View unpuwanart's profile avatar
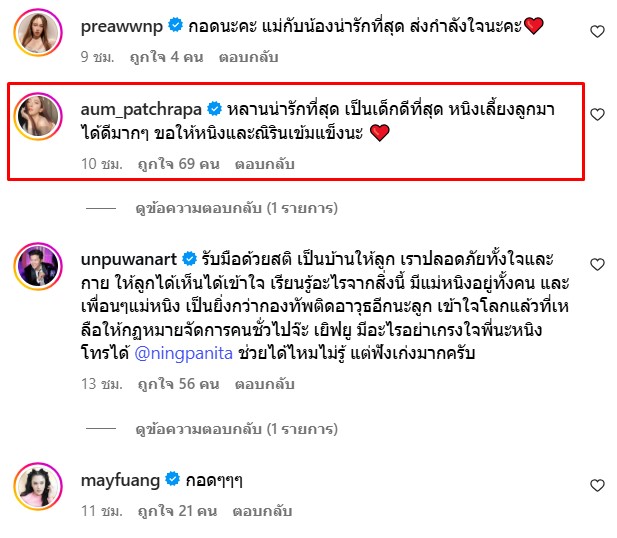 [x=38, y=266]
